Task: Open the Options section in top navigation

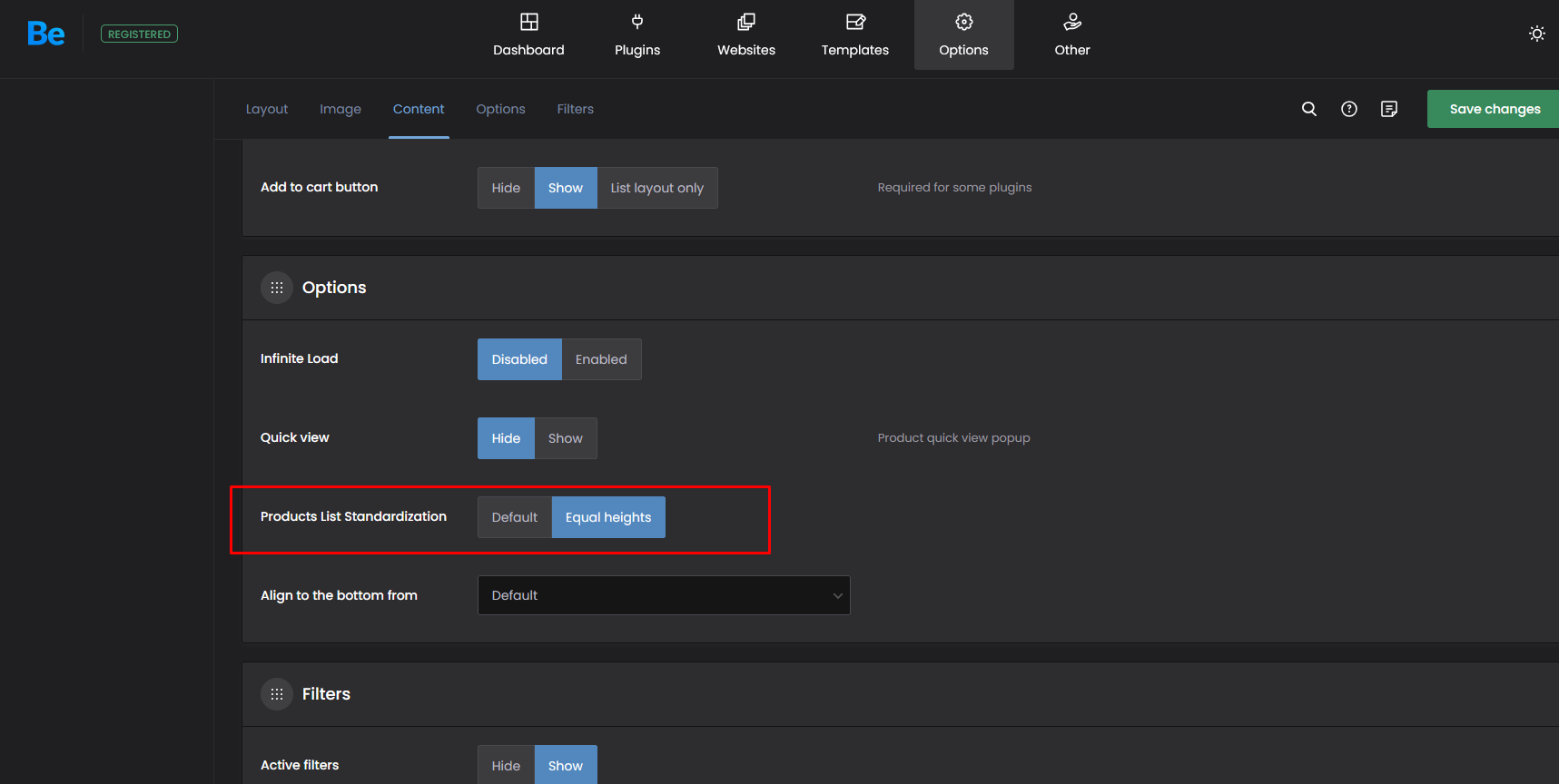Action: [x=964, y=35]
